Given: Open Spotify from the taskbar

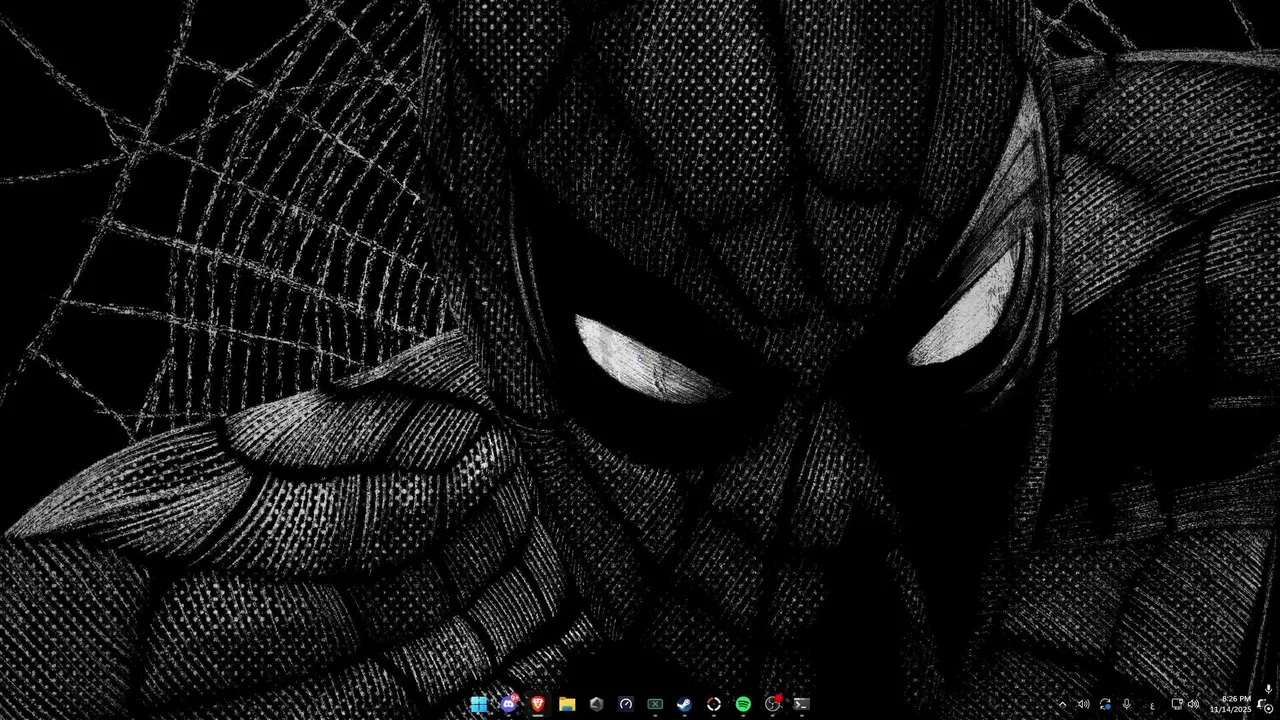Looking at the screenshot, I should [x=743, y=704].
